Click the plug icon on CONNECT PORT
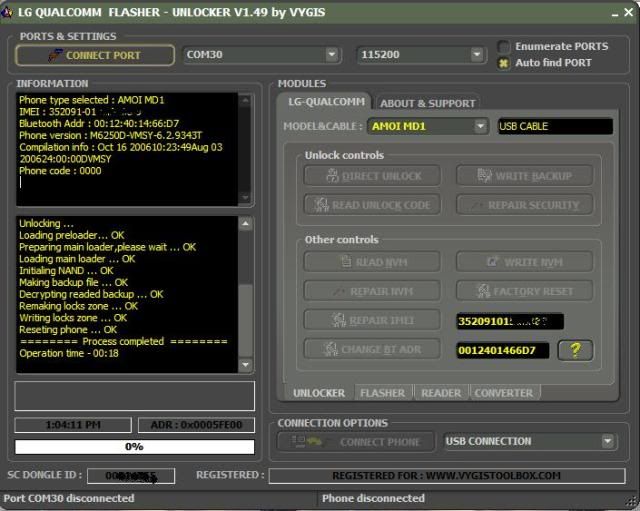The height and width of the screenshot is (511, 640). coord(55,55)
